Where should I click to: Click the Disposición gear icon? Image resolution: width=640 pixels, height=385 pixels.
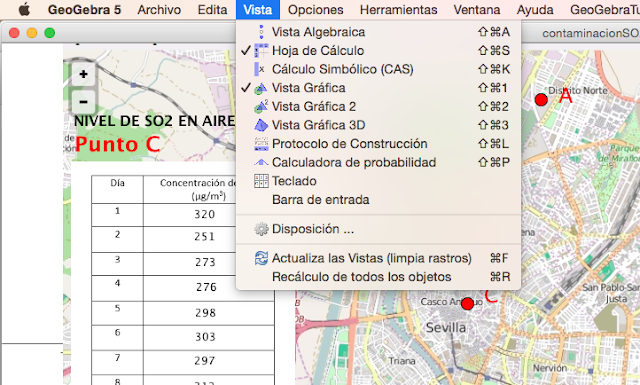[261, 229]
